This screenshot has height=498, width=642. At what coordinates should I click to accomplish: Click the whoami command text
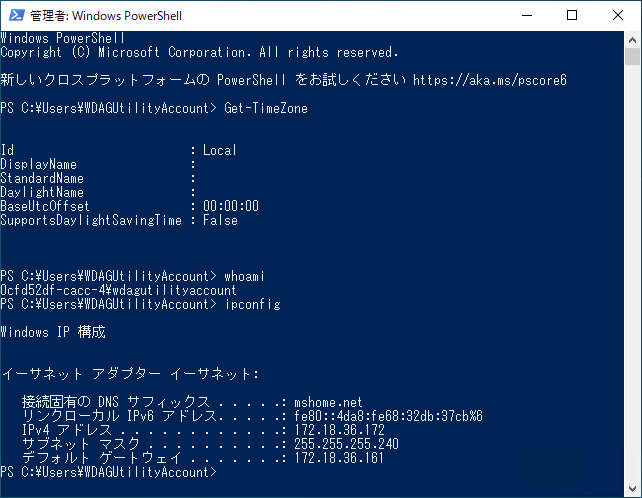[x=244, y=276]
